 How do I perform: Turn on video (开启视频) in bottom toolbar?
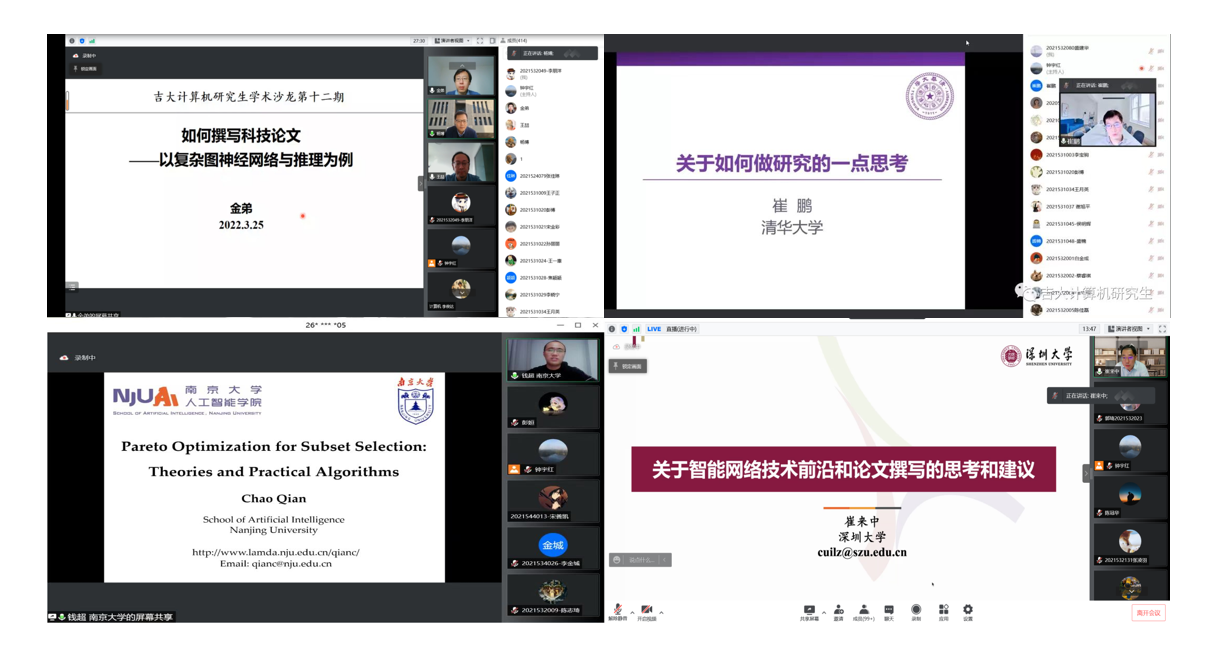646,609
